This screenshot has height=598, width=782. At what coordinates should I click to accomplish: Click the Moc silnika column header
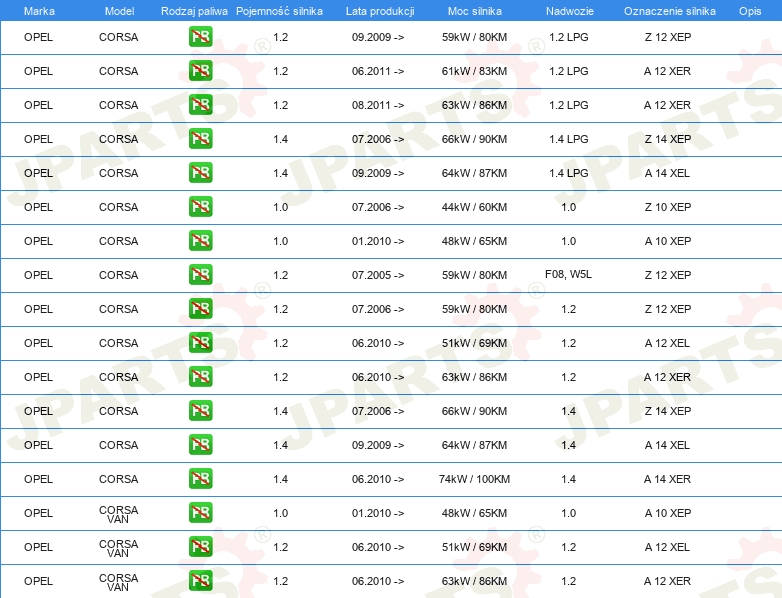pyautogui.click(x=475, y=11)
